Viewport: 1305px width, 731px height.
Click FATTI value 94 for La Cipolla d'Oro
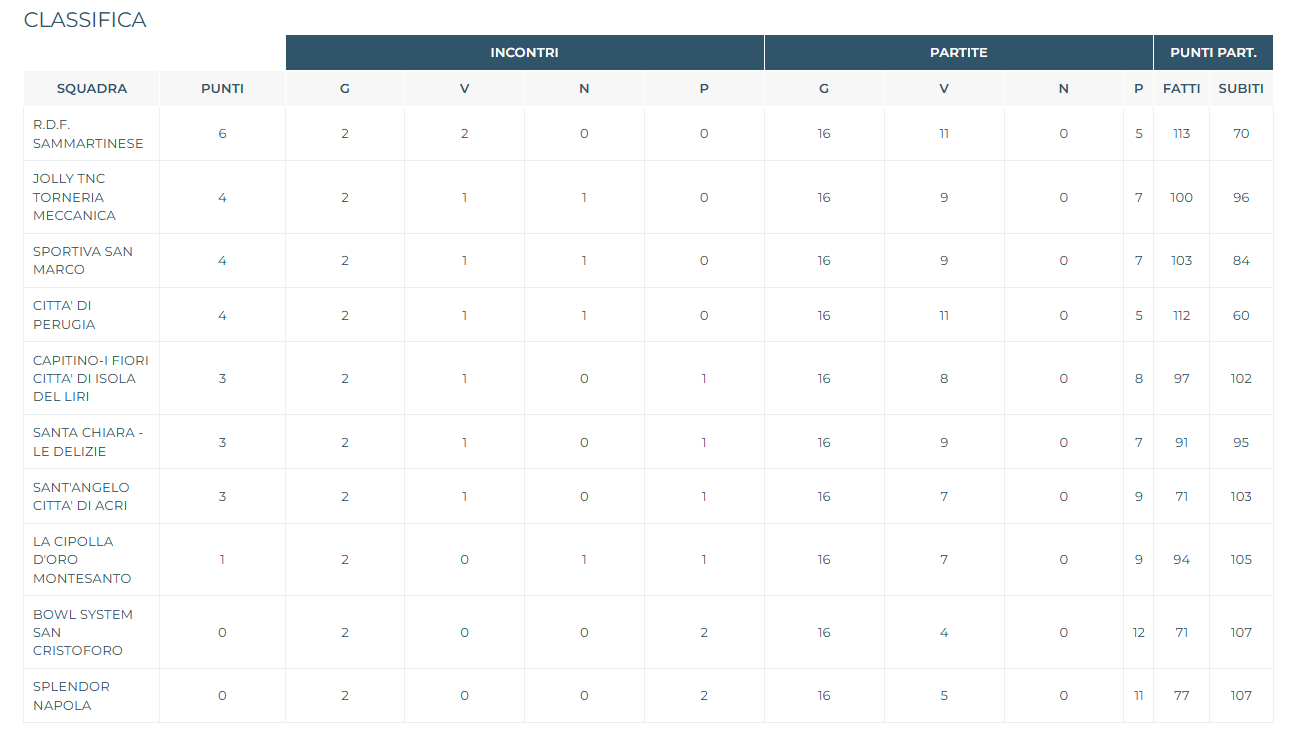pos(1182,559)
